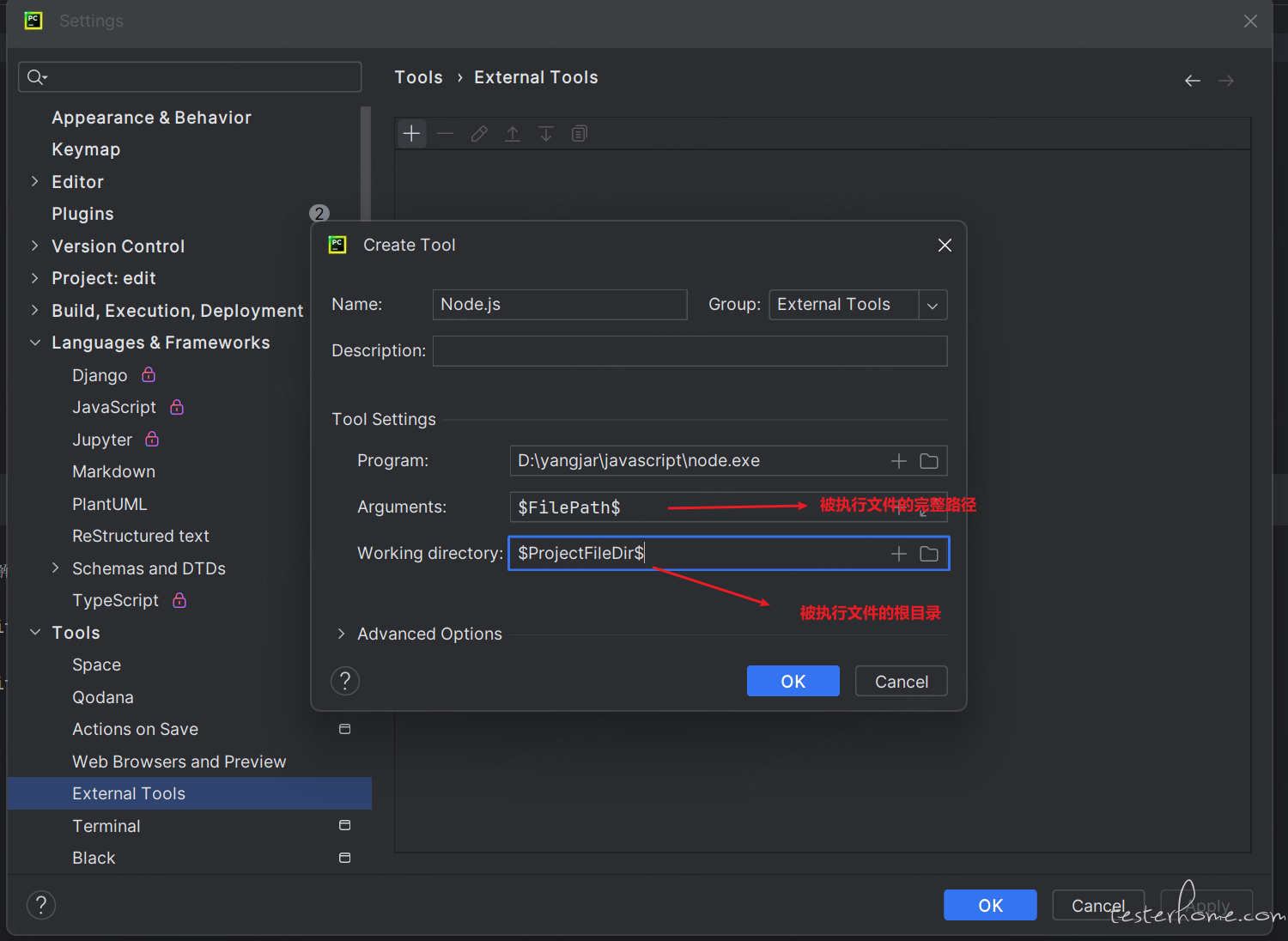Click Insert Macro plus in Working directory field
The height and width of the screenshot is (941, 1288).
(899, 554)
